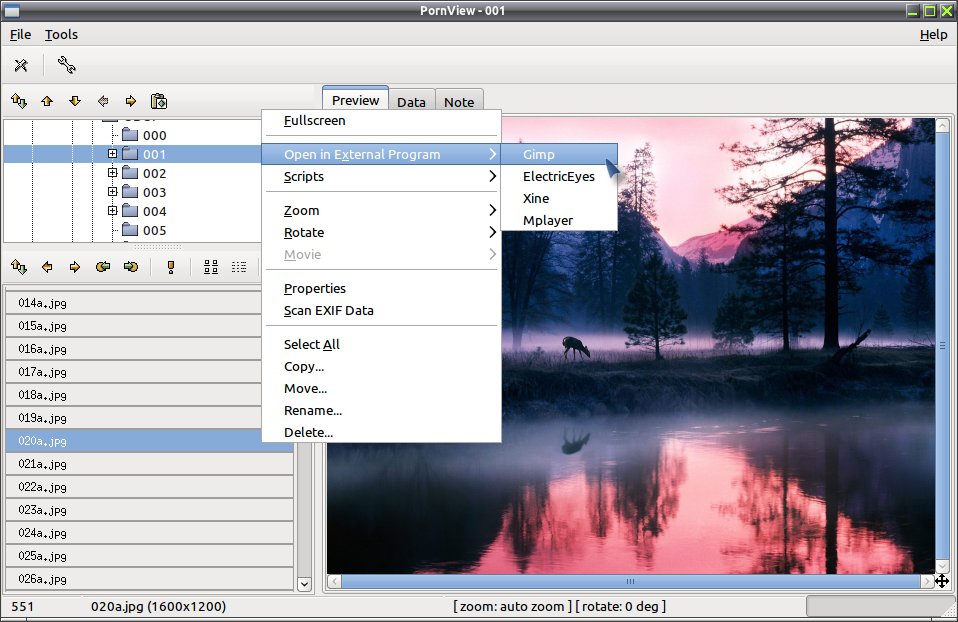Select folder 005 in the tree
958x622 pixels.
pyautogui.click(x=144, y=230)
